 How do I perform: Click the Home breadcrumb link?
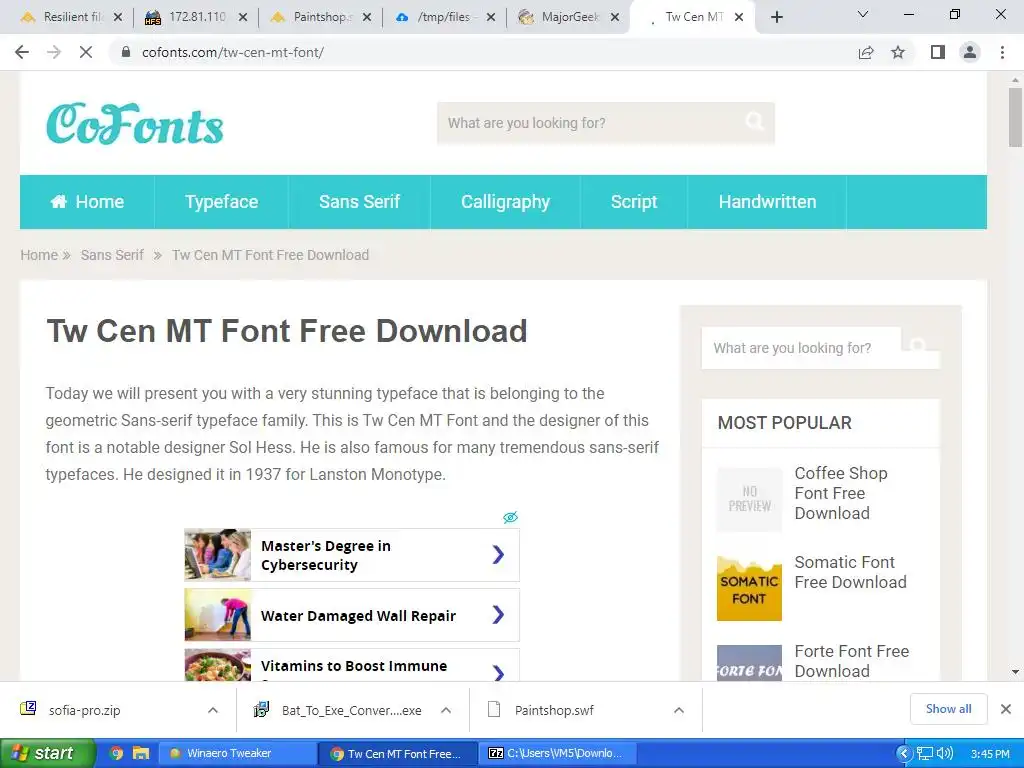coord(39,255)
